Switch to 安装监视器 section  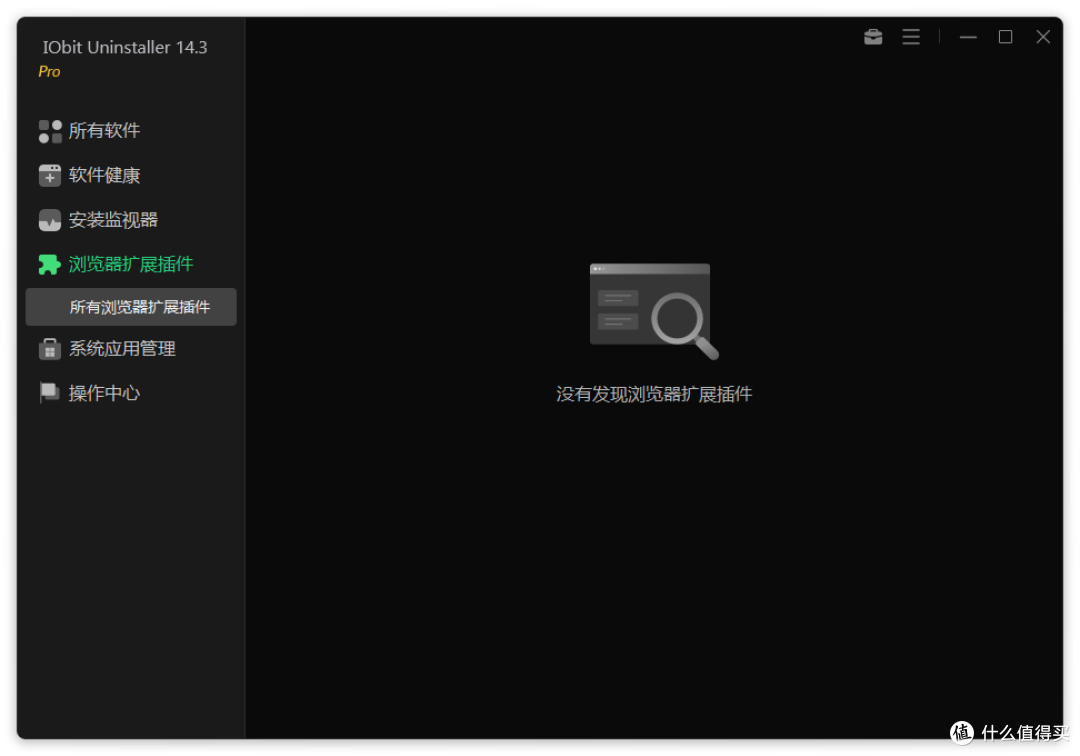click(113, 220)
